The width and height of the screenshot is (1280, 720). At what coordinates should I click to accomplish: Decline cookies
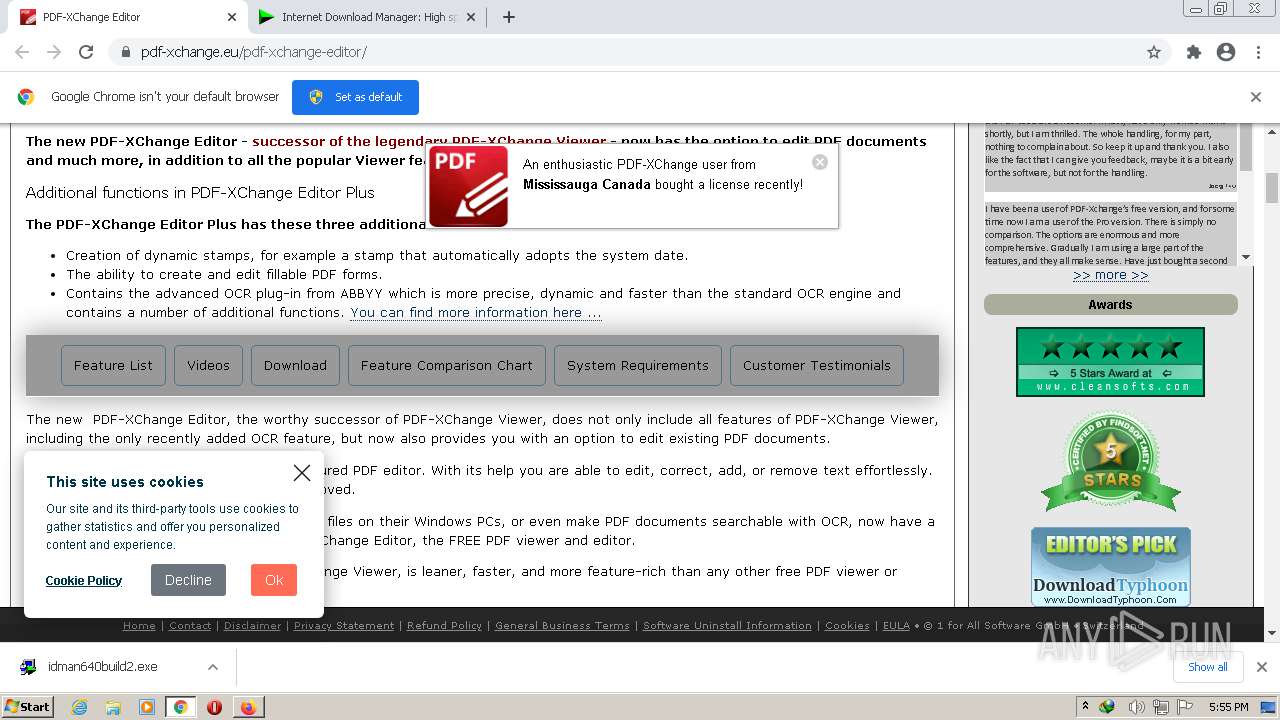(188, 580)
